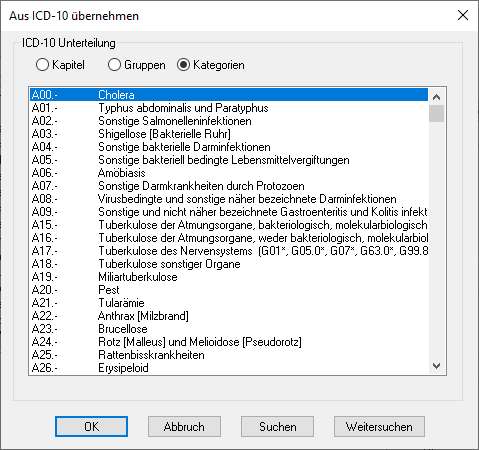Select the A23.- Brucellose row
This screenshot has height=450, width=479.
[x=229, y=329]
